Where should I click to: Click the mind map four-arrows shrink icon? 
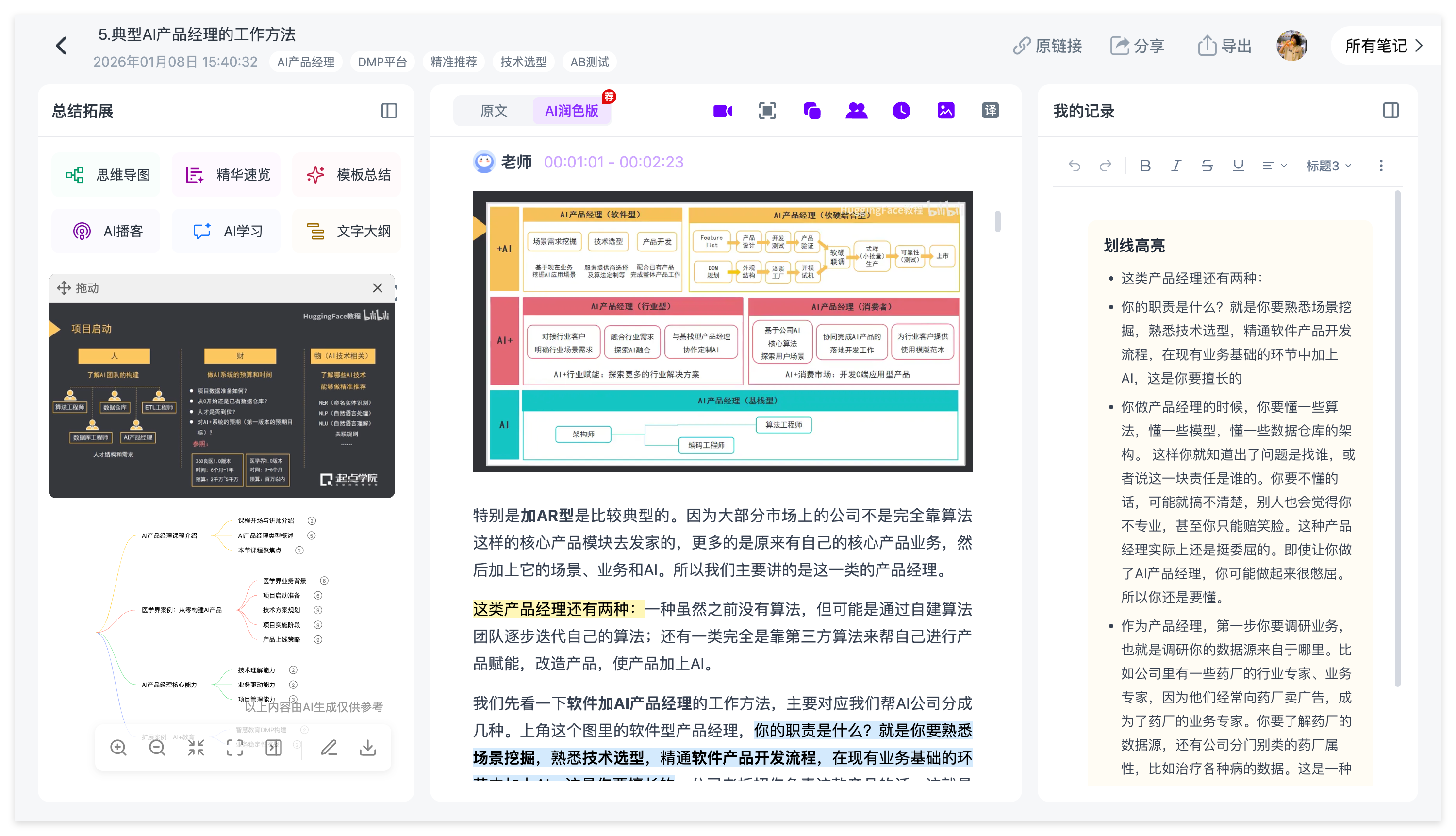click(196, 748)
